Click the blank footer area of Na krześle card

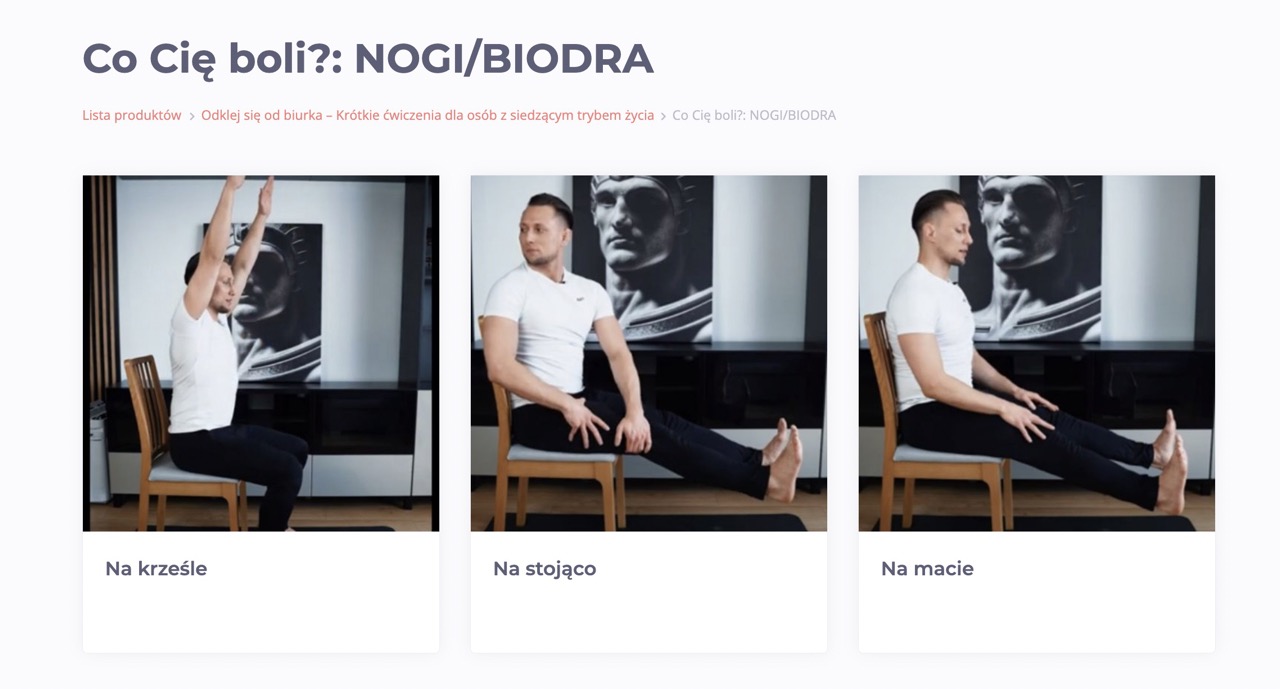pyautogui.click(x=261, y=622)
